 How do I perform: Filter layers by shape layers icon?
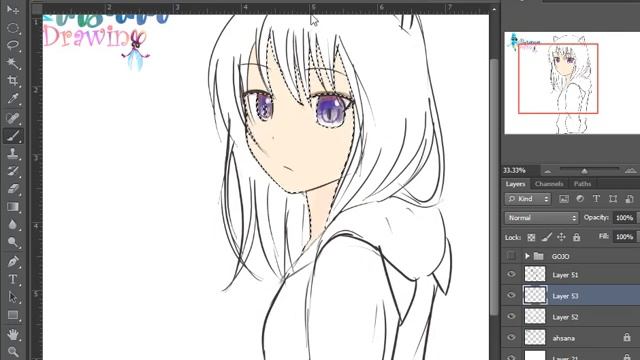(613, 199)
